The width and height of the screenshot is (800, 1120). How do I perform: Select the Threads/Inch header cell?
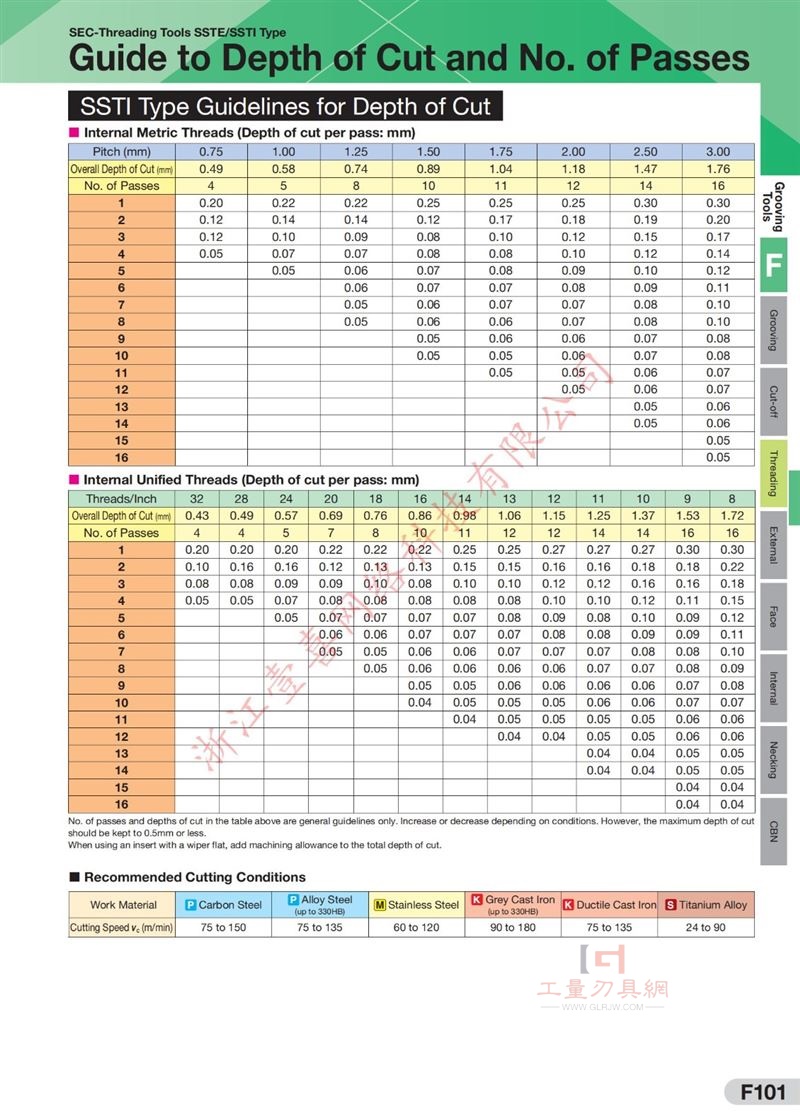pyautogui.click(x=121, y=499)
